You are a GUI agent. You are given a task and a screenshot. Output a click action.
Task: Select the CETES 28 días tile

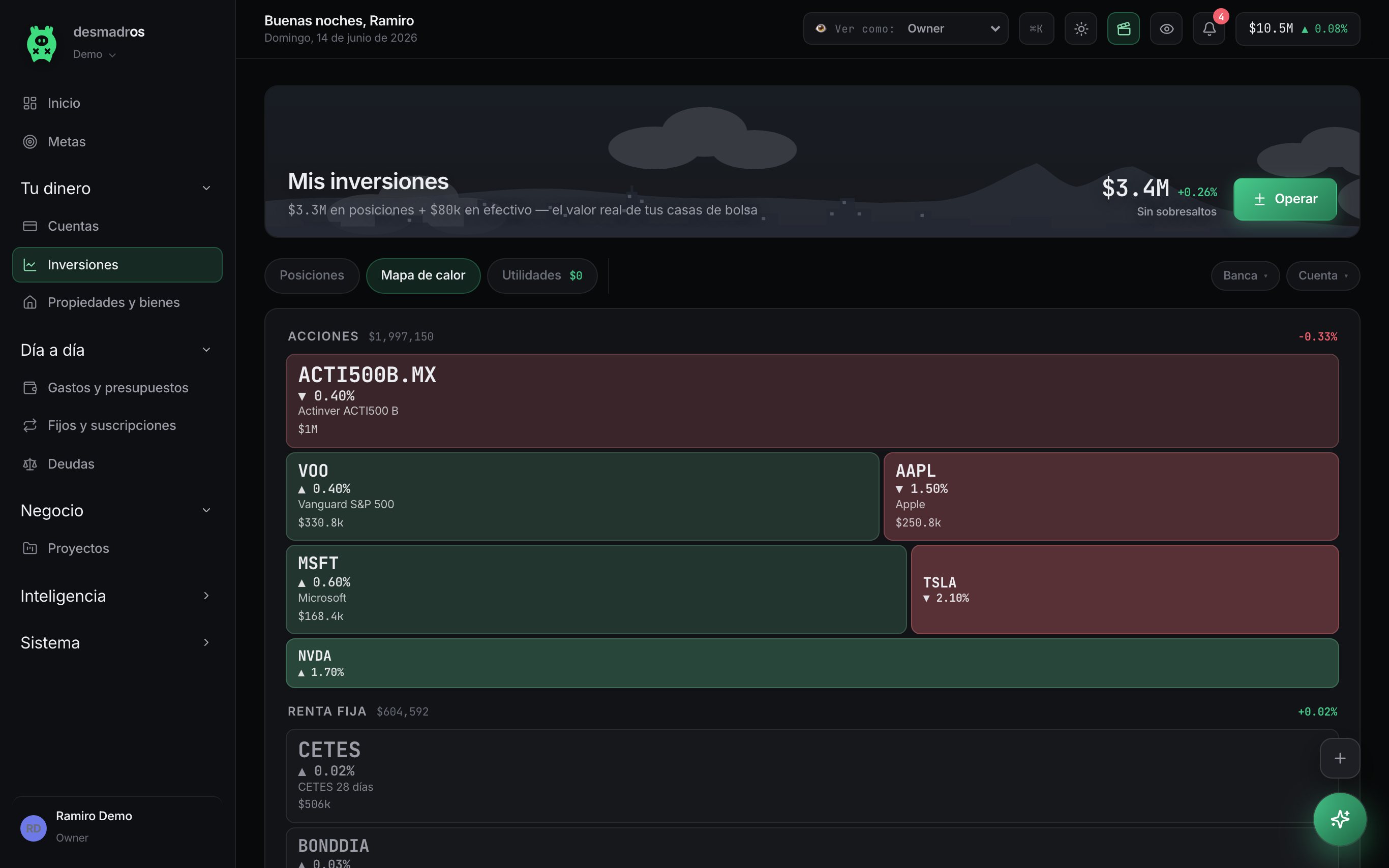(x=812, y=776)
